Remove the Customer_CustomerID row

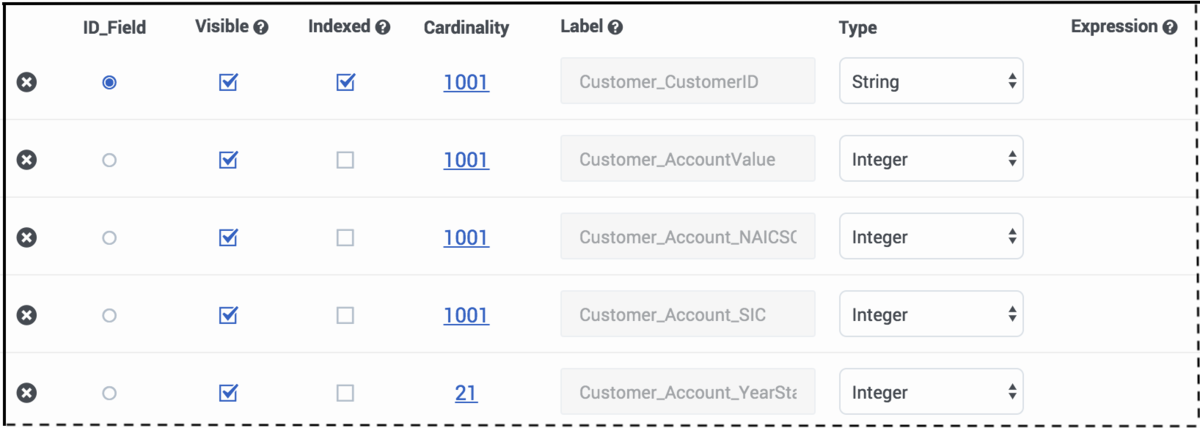coord(27,82)
